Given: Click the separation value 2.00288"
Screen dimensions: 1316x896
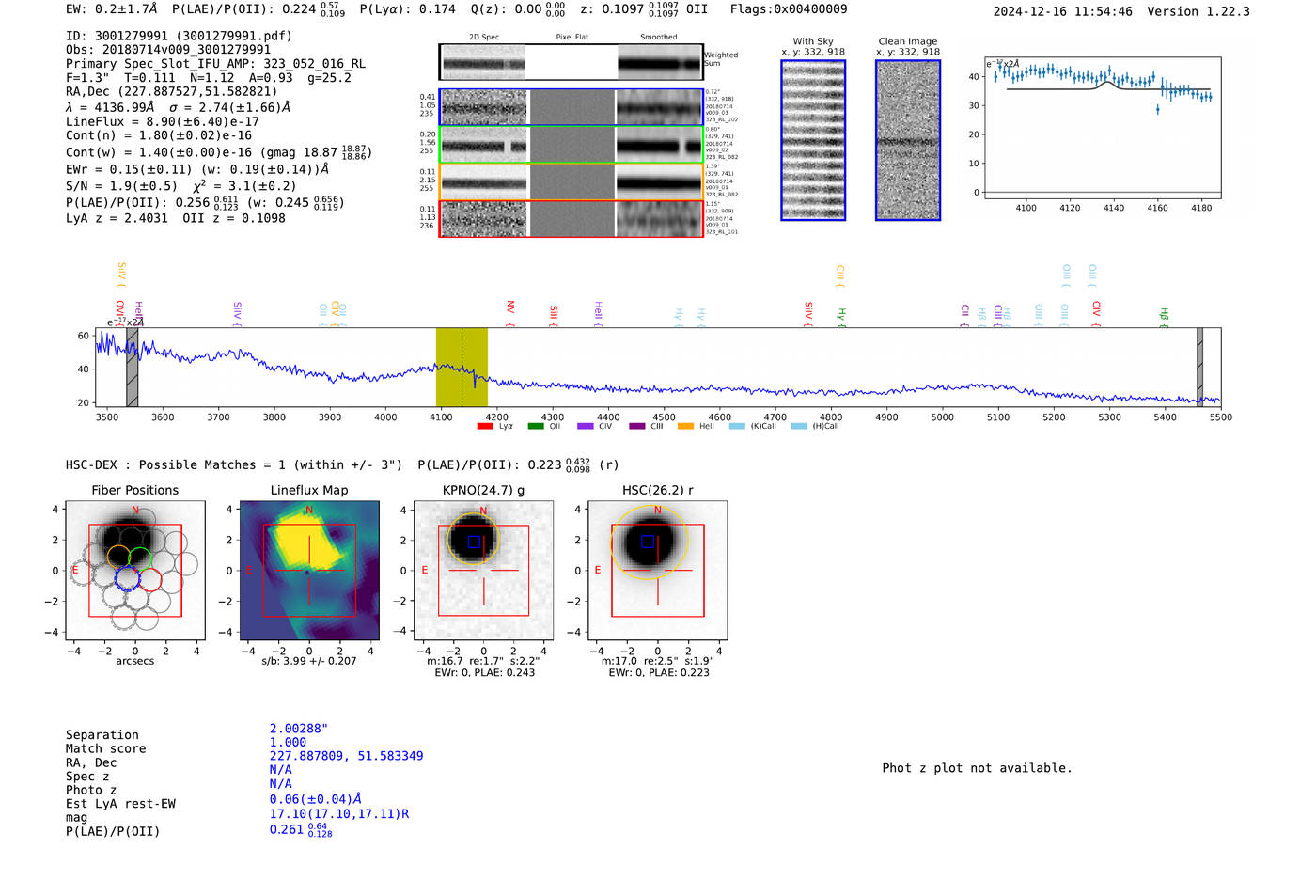Looking at the screenshot, I should click(x=299, y=729).
